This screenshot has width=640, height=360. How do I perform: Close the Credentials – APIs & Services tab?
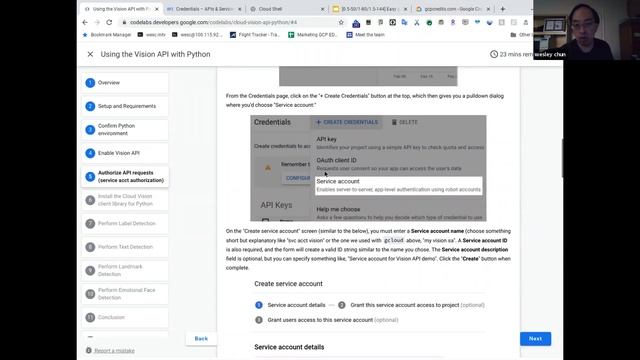tap(240, 9)
